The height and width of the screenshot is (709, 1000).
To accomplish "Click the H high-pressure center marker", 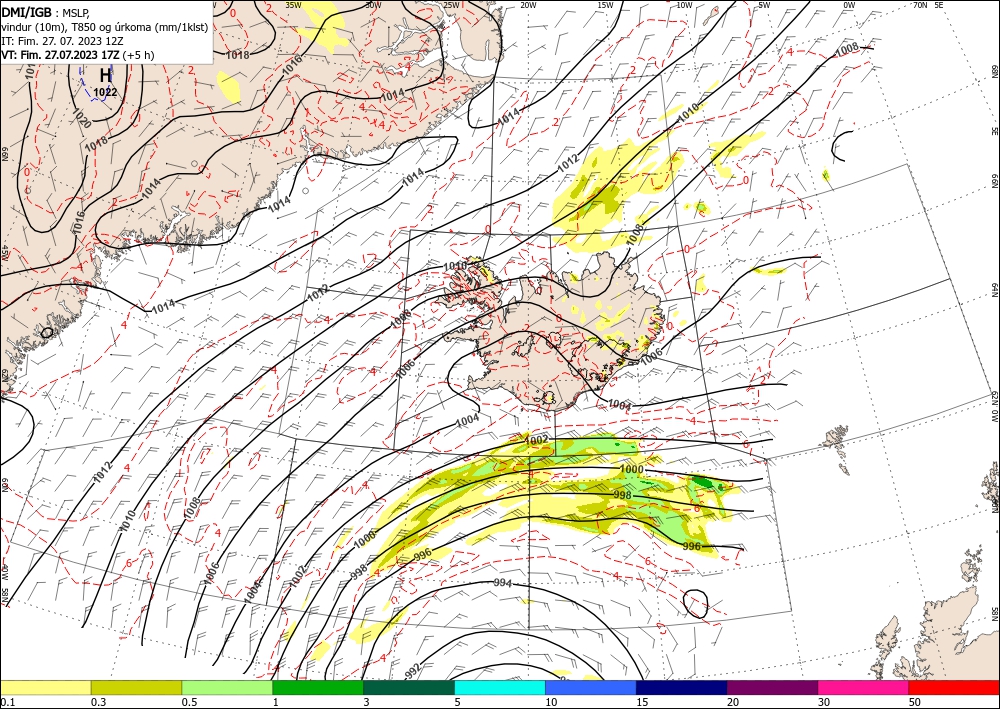I will tap(105, 75).
